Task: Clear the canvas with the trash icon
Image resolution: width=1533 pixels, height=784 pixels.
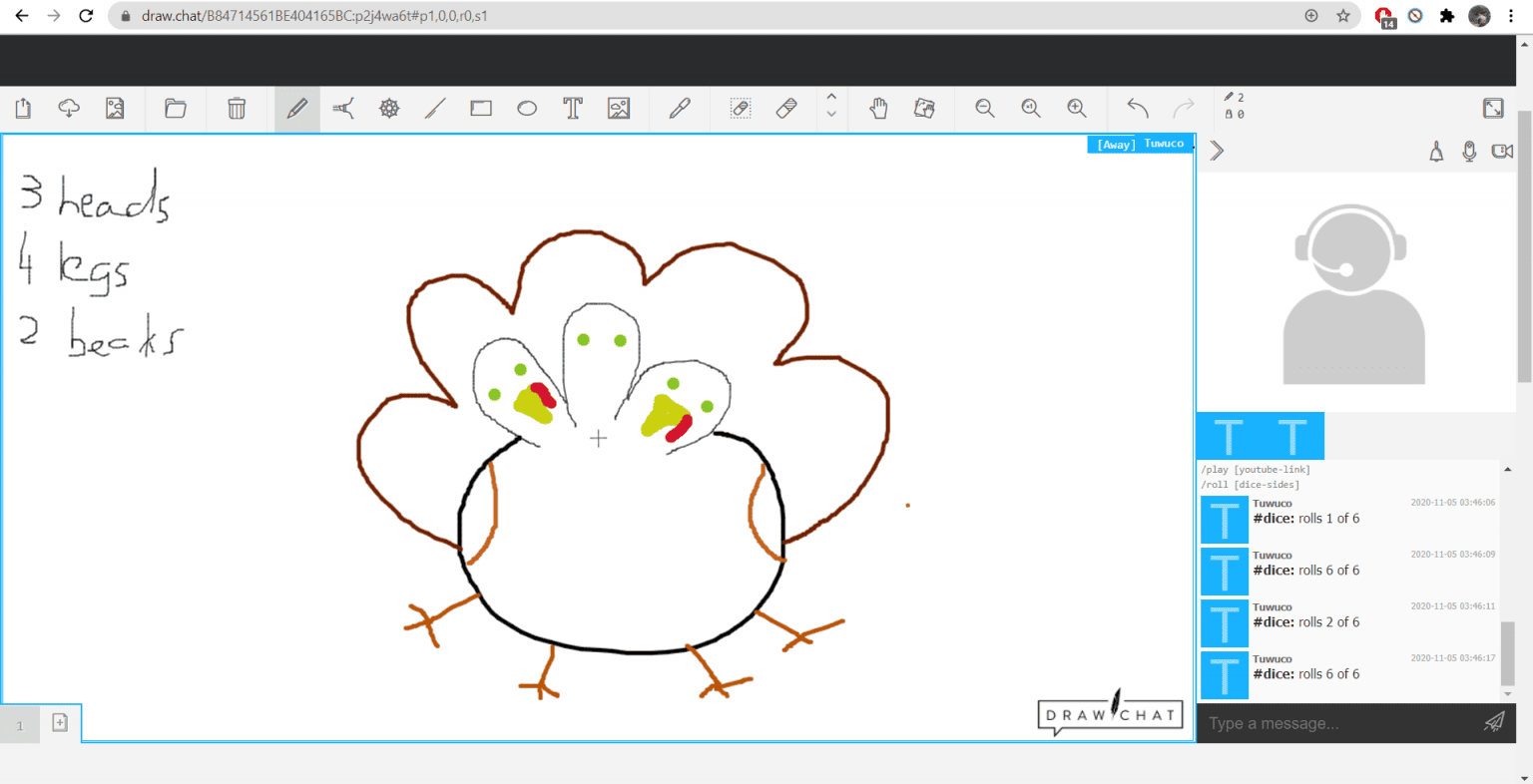Action: (x=236, y=109)
